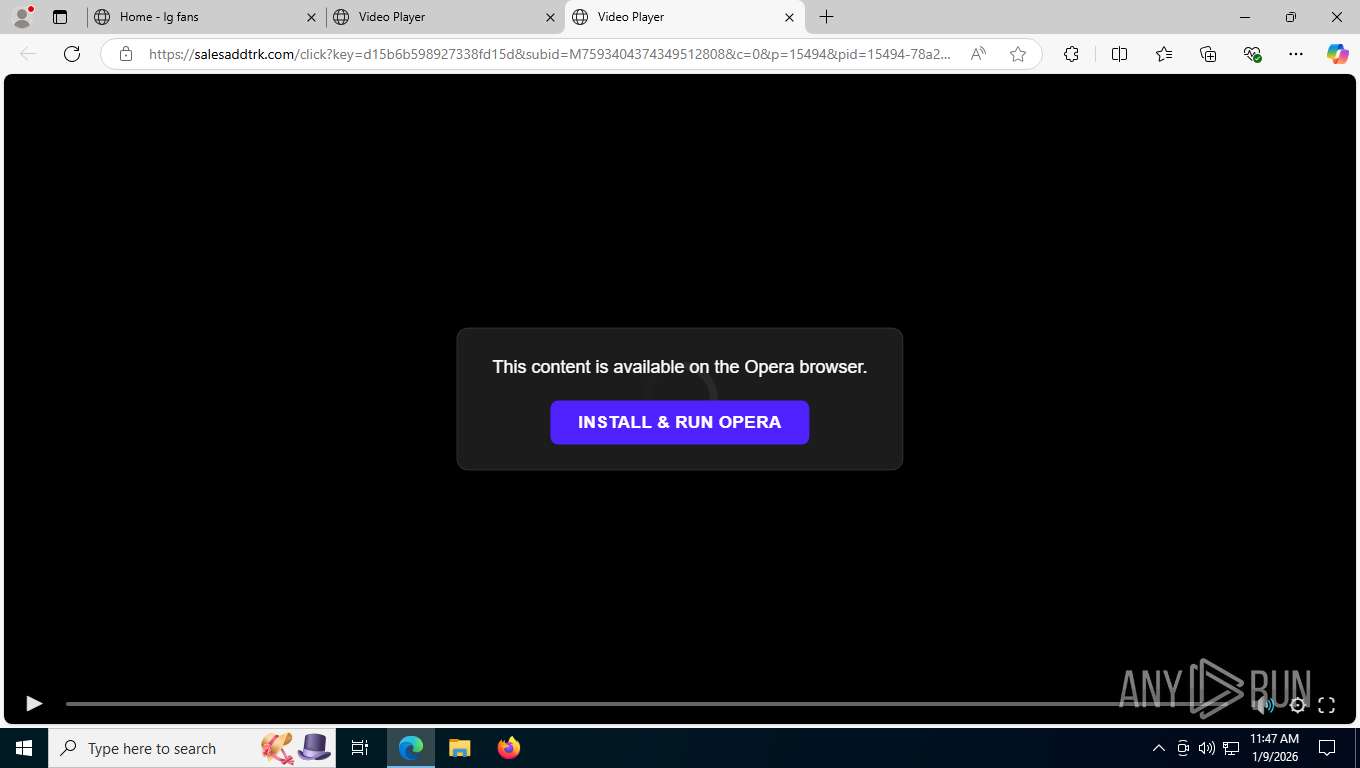Turn on Read aloud in address bar
This screenshot has width=1360, height=768.
click(978, 54)
